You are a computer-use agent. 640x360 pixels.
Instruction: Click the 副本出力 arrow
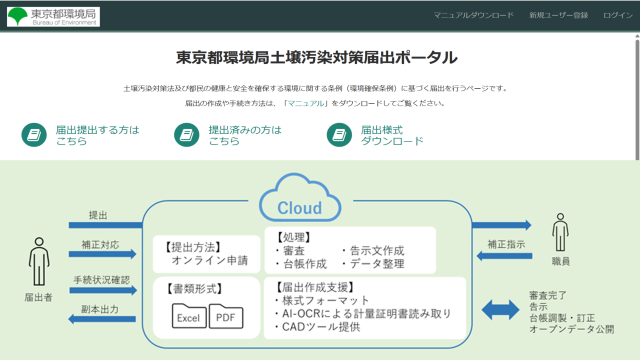[102, 319]
